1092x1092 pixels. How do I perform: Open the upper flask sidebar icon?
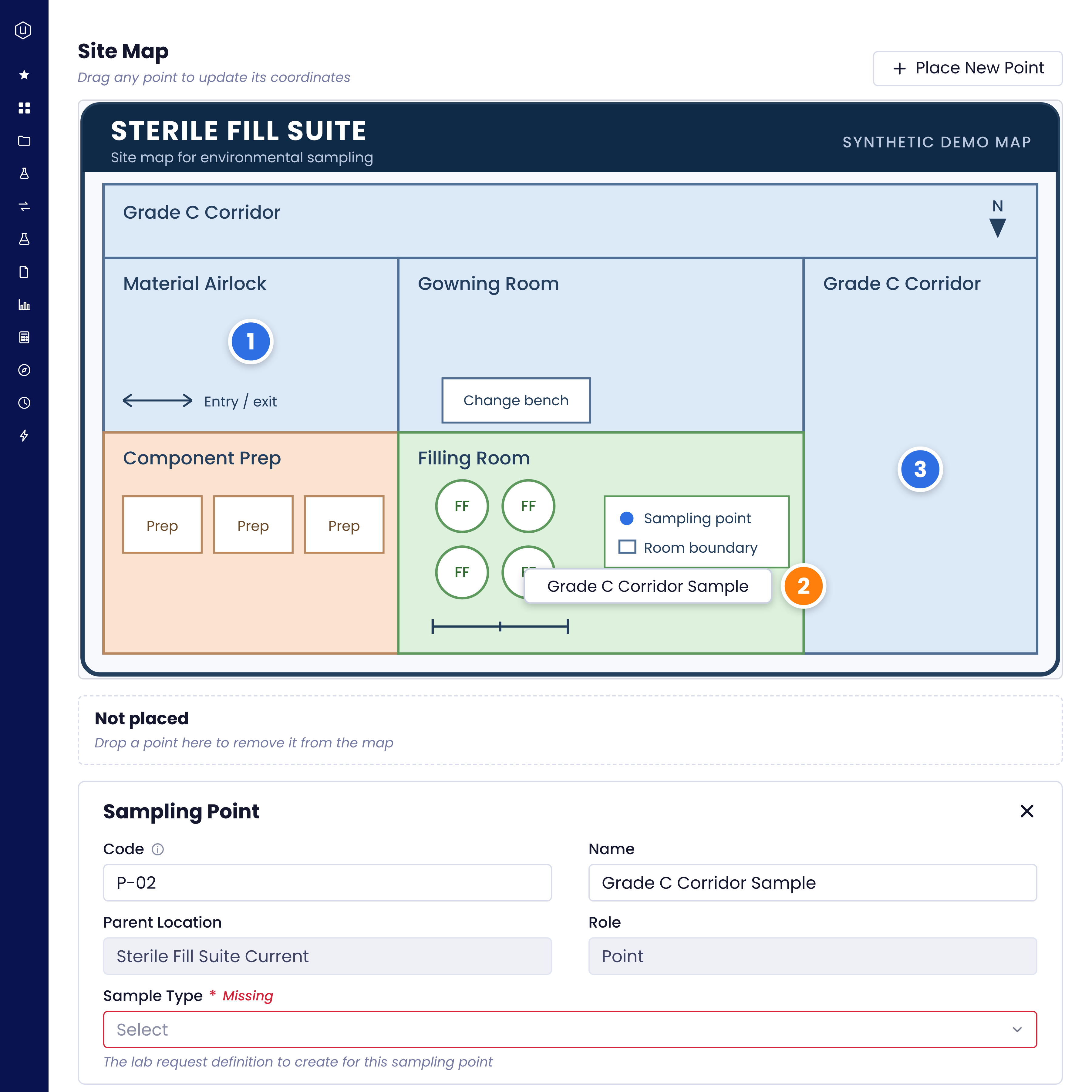coord(24,173)
